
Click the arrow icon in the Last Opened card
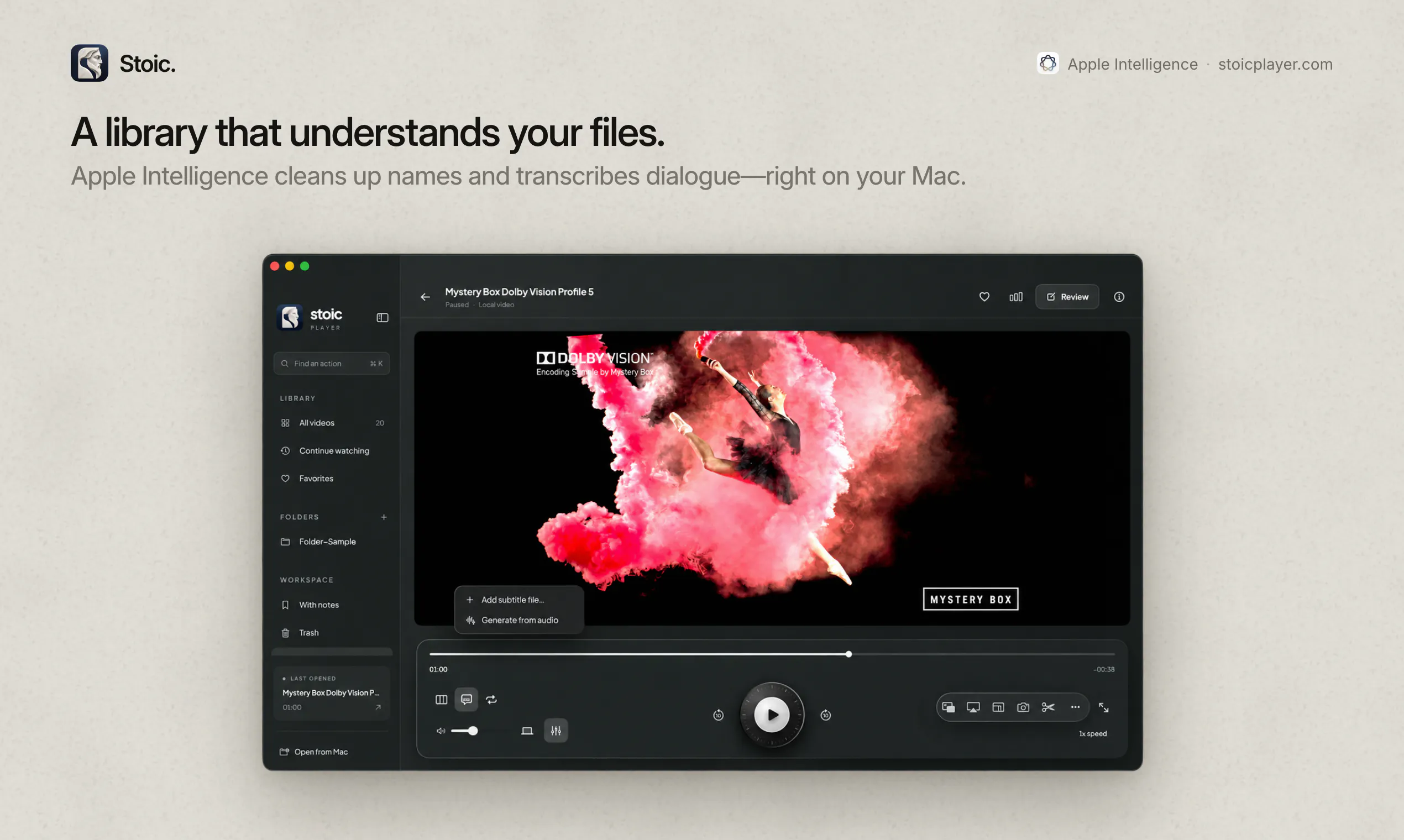378,707
